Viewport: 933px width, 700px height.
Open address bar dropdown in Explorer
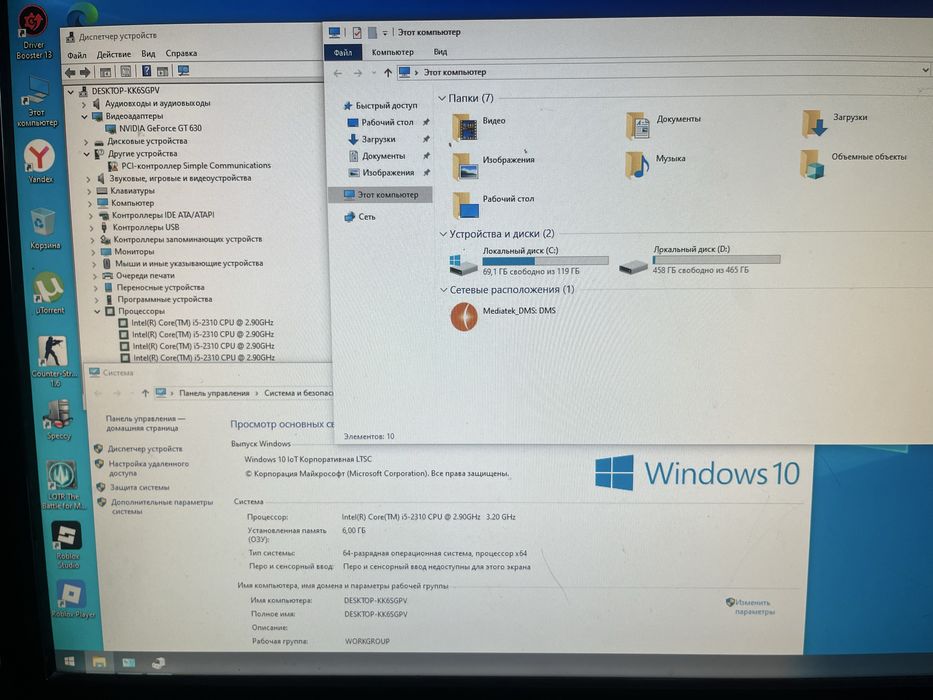pos(925,70)
